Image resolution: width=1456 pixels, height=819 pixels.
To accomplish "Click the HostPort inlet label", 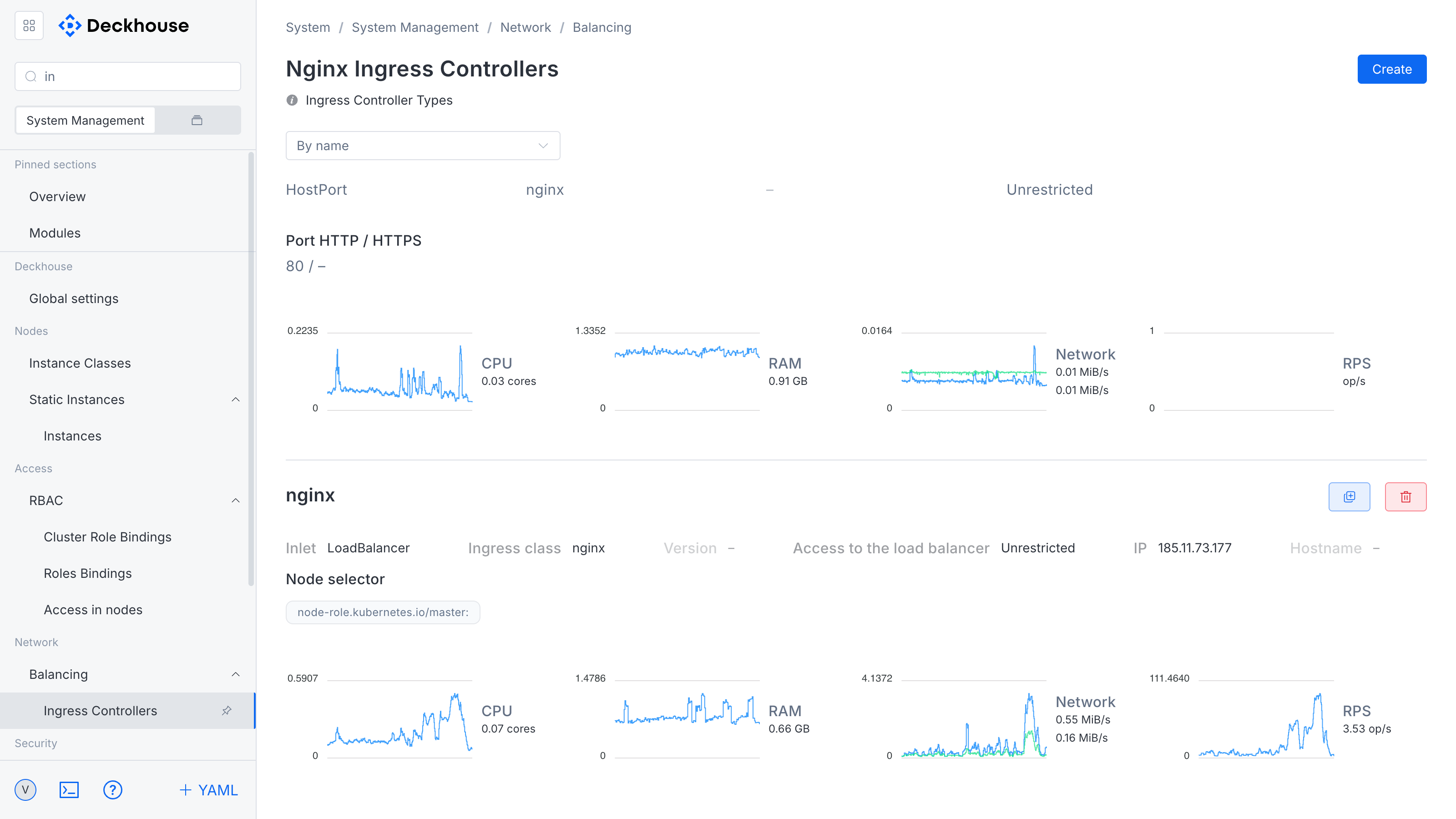I will coord(317,189).
